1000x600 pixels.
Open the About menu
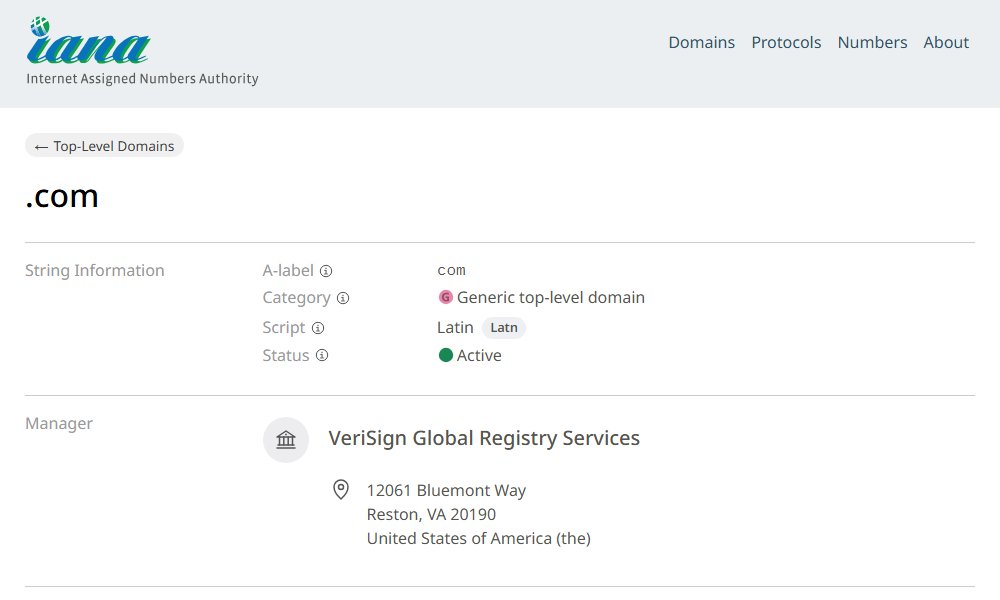pyautogui.click(x=946, y=42)
